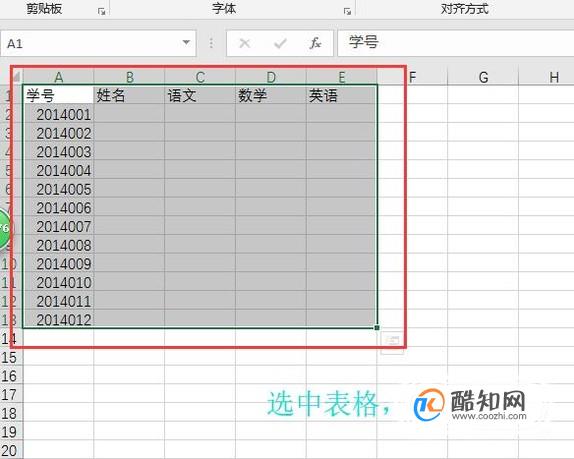The height and width of the screenshot is (459, 574).
Task: Open the clipboard group dialog launcher
Action: tap(102, 12)
